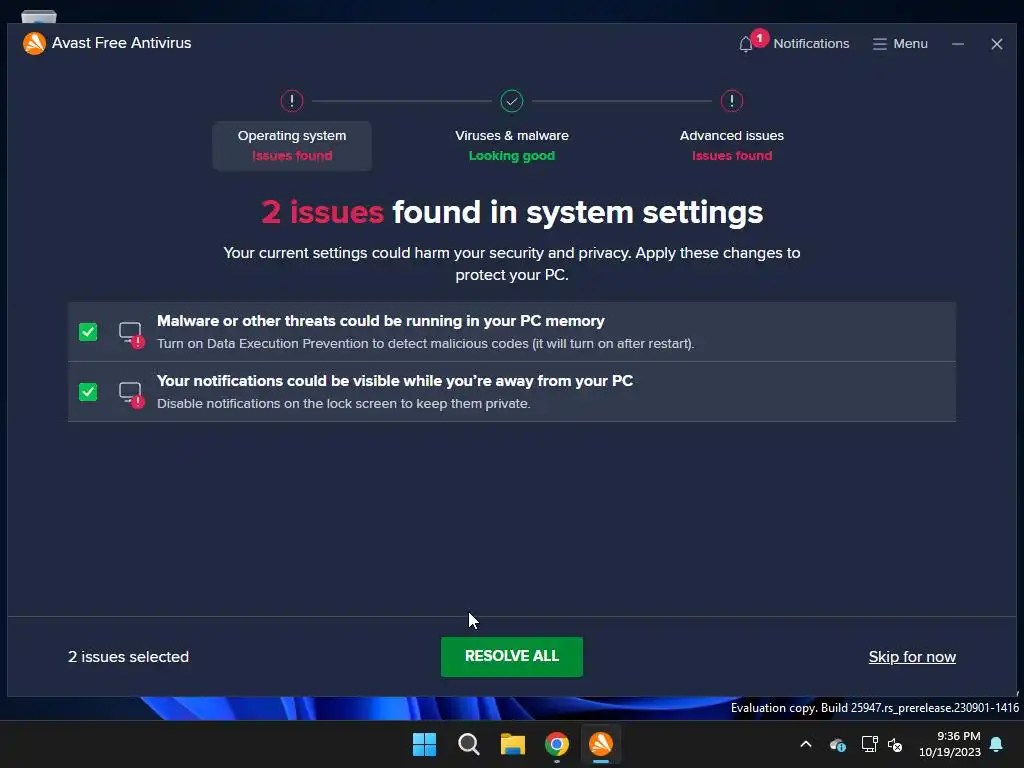Click the '2 issues found in system settings' heading
Viewport: 1024px width, 768px height.
512,212
